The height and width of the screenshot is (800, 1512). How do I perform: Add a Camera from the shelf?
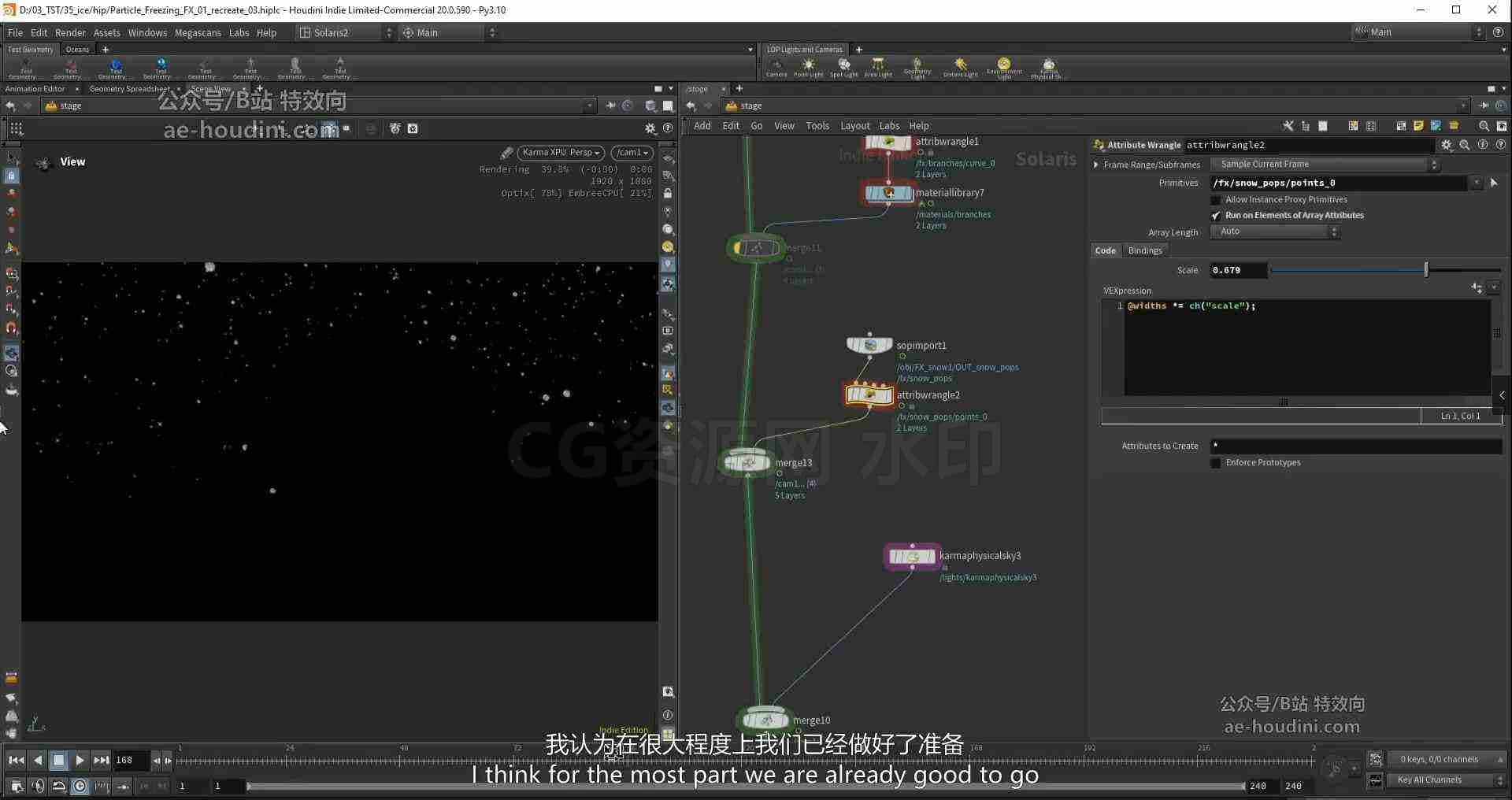point(776,68)
